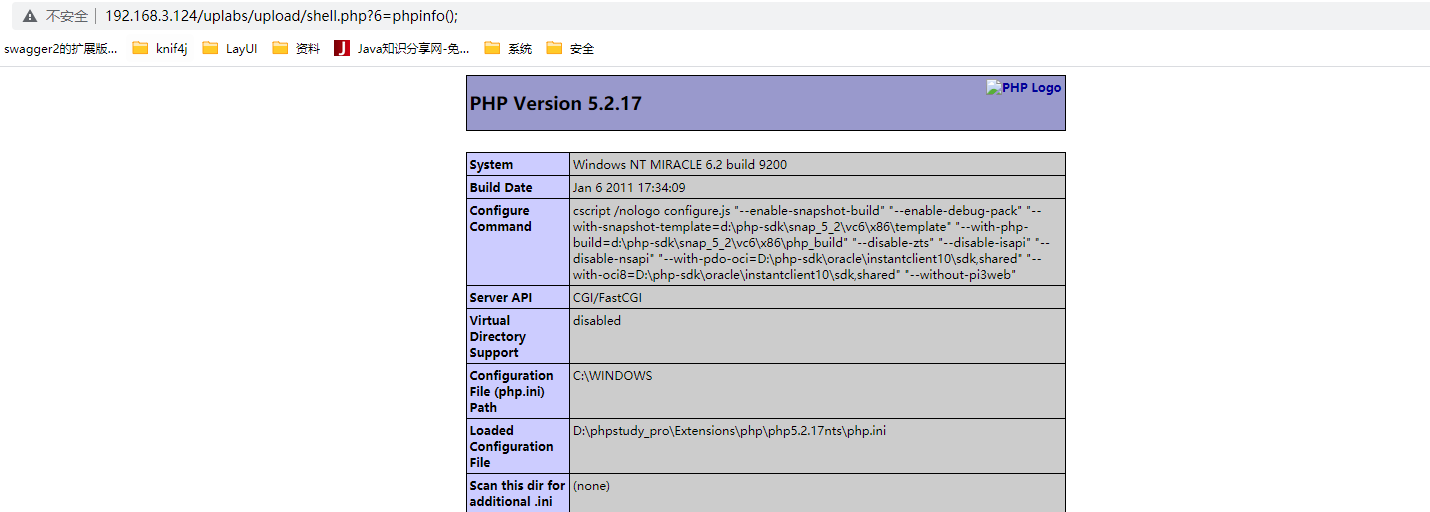
Task: Click the C:\WINDOWS value
Action: click(x=612, y=376)
